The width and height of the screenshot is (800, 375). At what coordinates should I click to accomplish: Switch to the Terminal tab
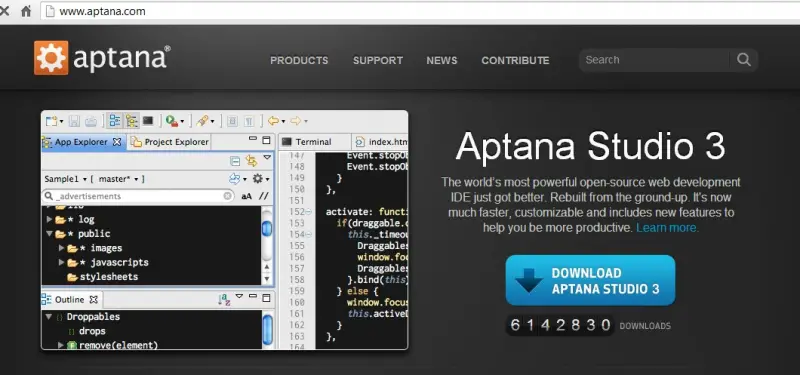click(x=314, y=142)
